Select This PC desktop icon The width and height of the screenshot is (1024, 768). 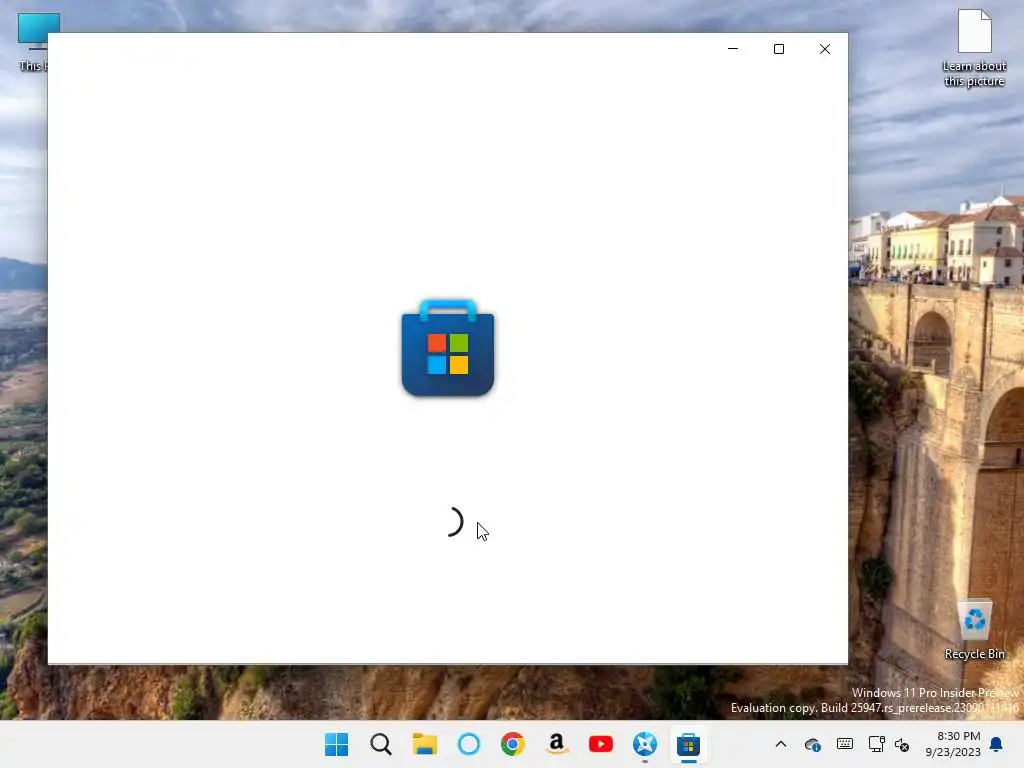[31, 42]
